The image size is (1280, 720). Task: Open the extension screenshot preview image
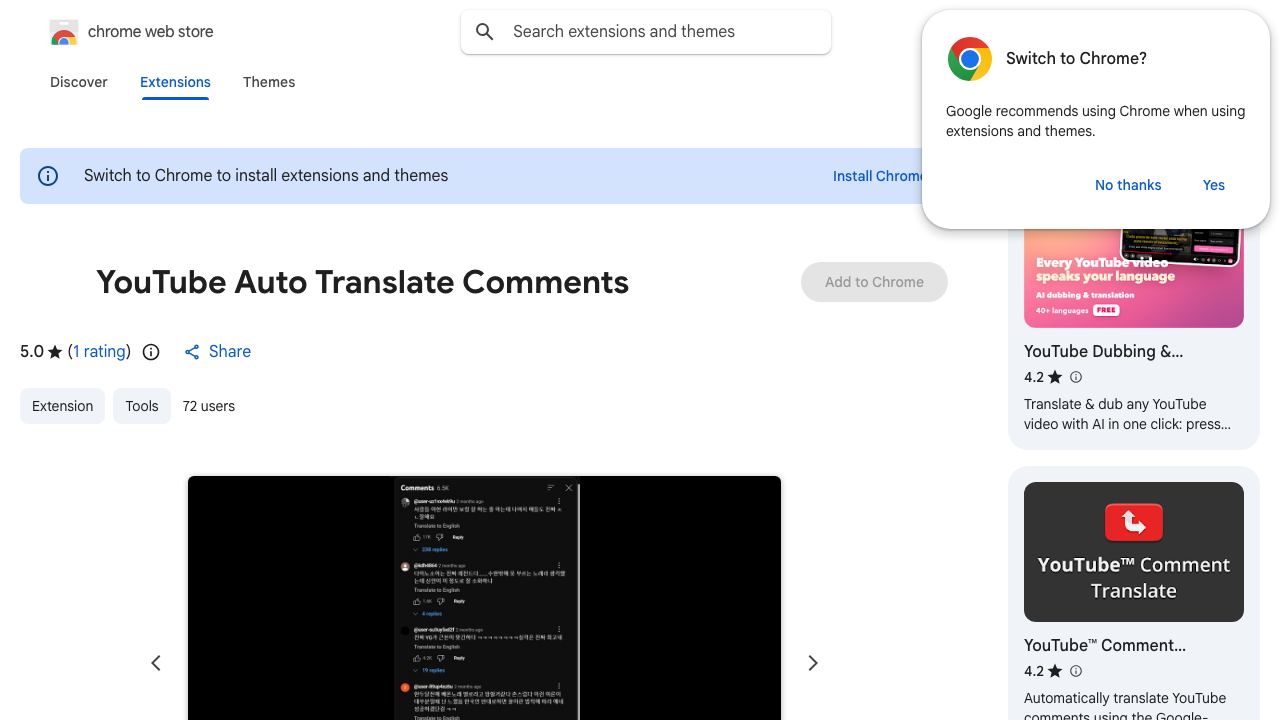pos(484,598)
